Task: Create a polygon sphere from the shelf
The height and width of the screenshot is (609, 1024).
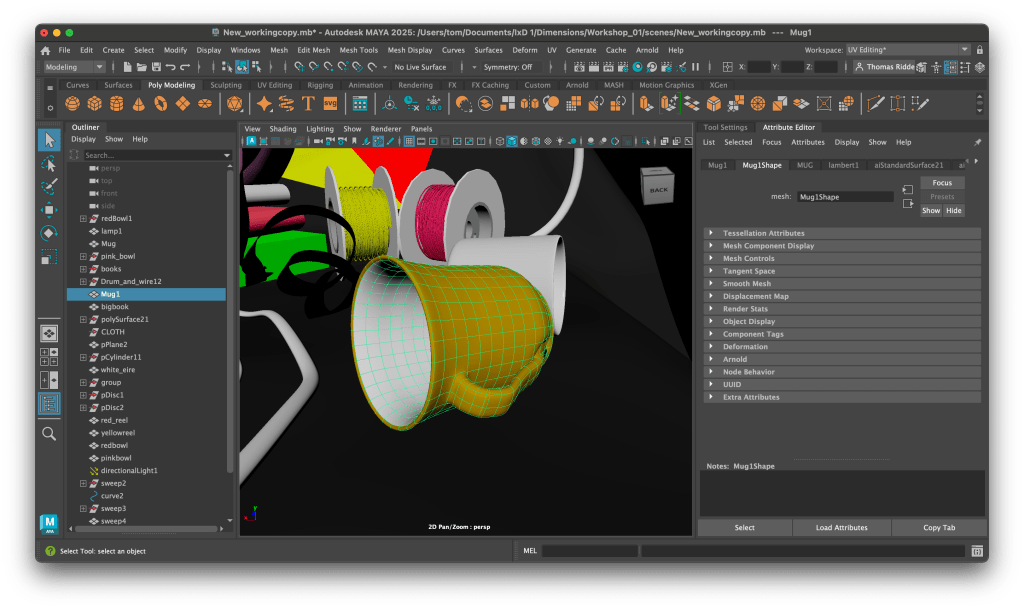Action: (x=71, y=104)
